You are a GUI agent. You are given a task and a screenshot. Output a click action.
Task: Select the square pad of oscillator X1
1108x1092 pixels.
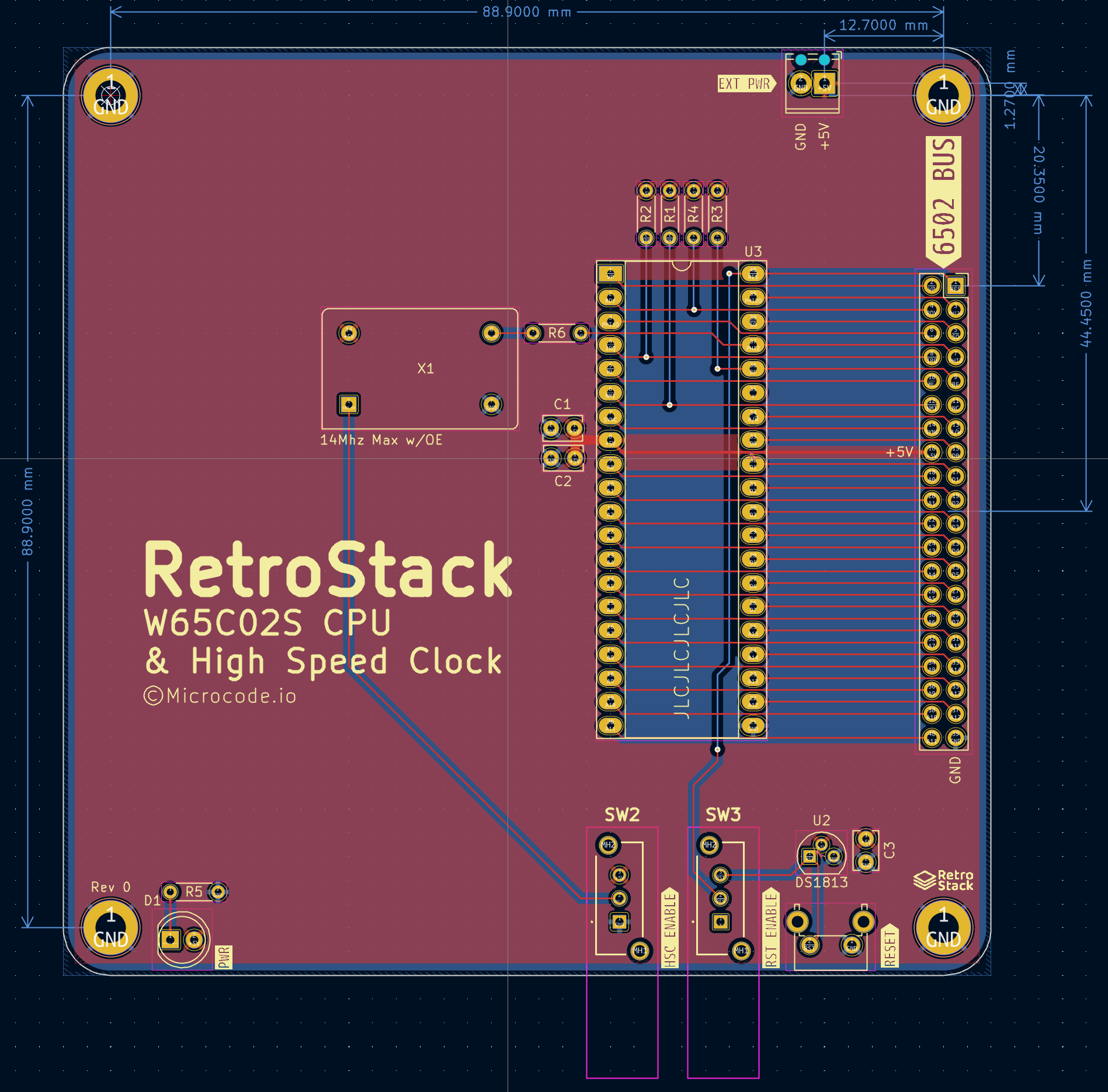[349, 404]
